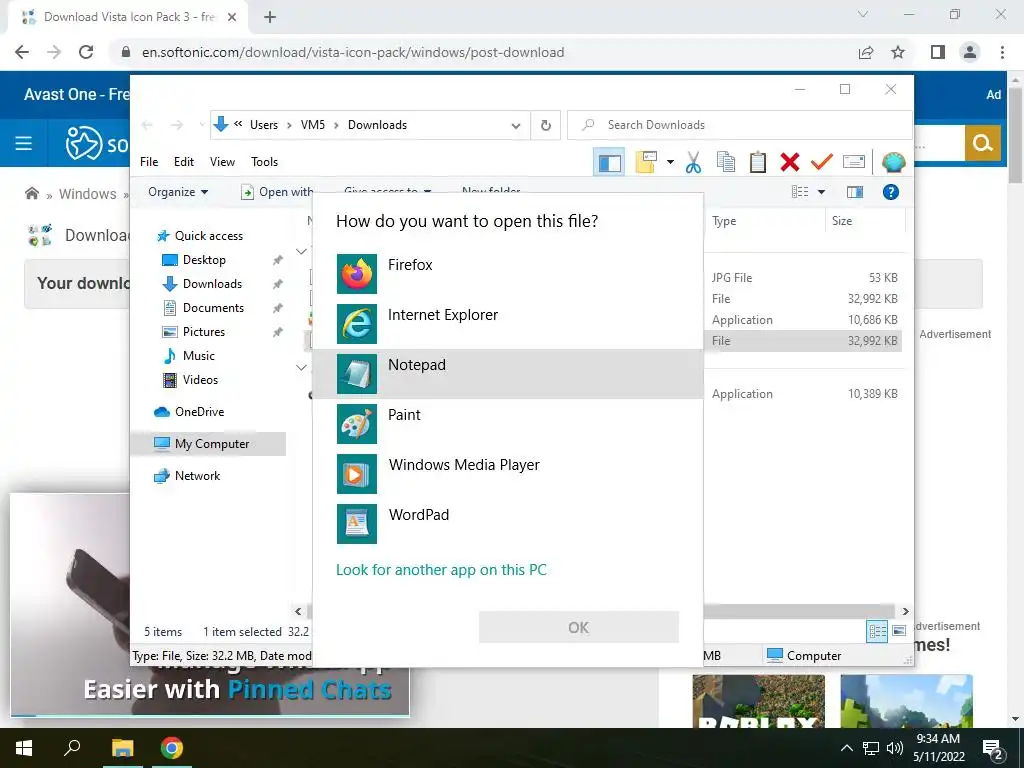Click the shell globe toolbar icon
The width and height of the screenshot is (1024, 768).
(x=893, y=161)
